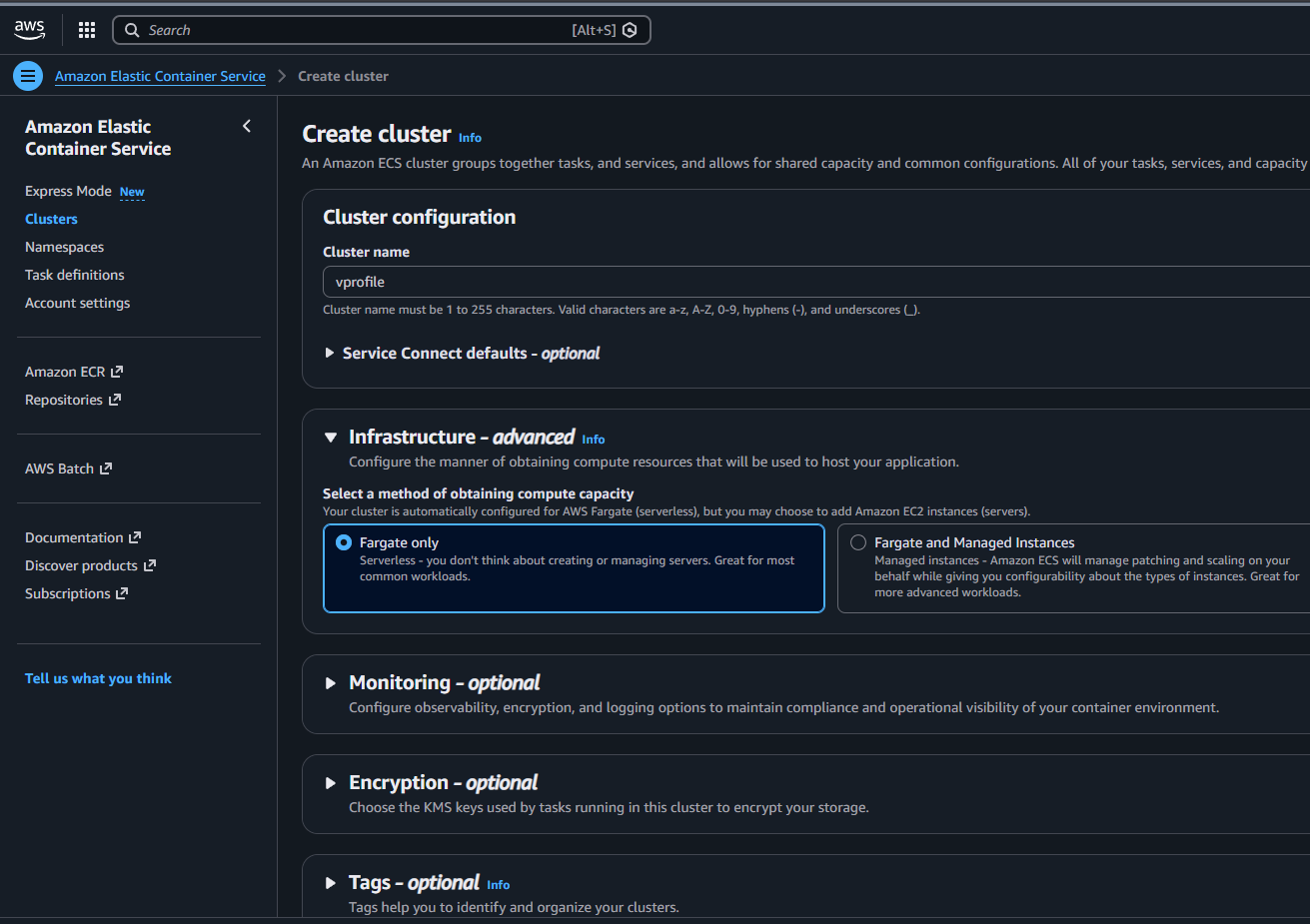Focus the top Search box

pos(382,30)
